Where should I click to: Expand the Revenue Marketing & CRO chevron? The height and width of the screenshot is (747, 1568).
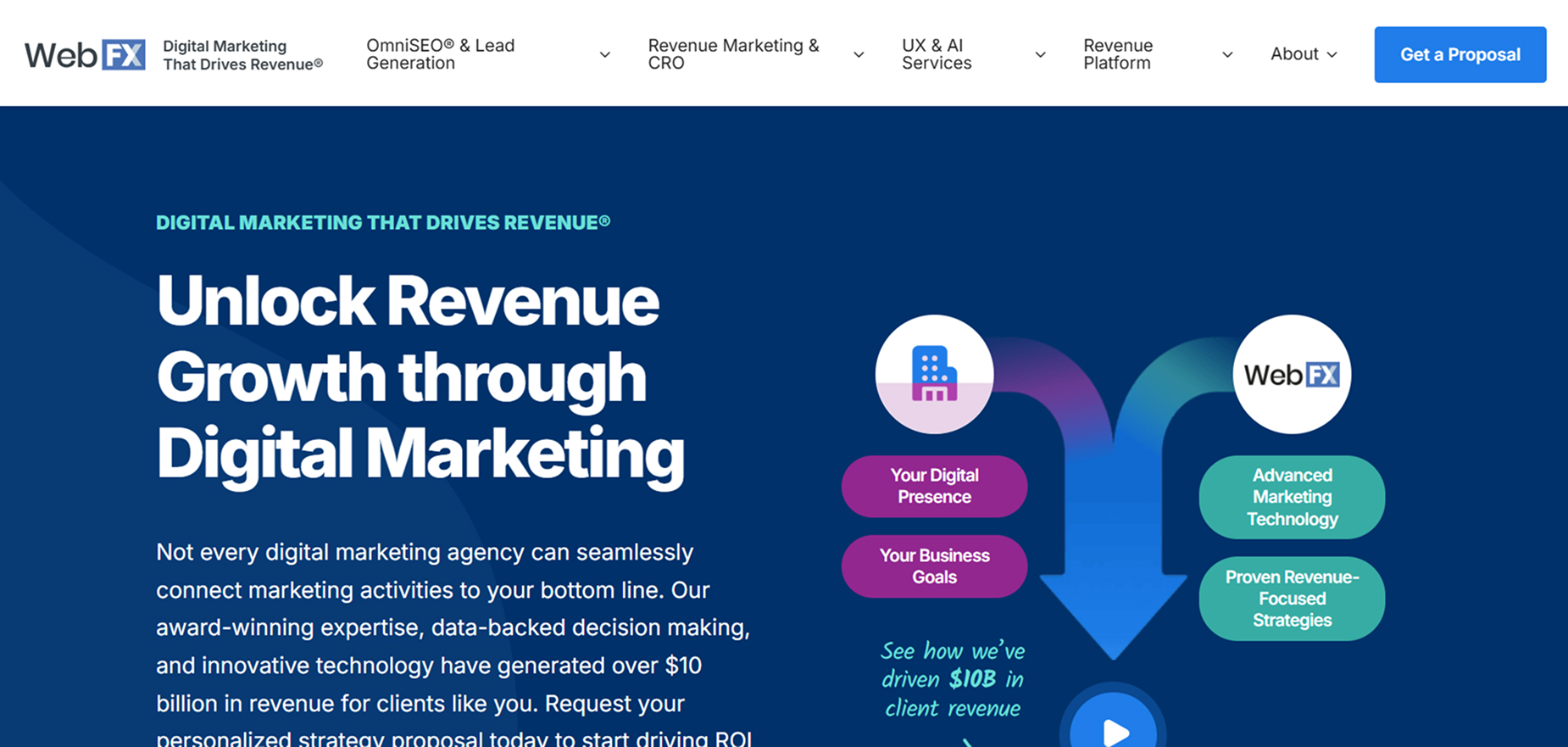859,55
